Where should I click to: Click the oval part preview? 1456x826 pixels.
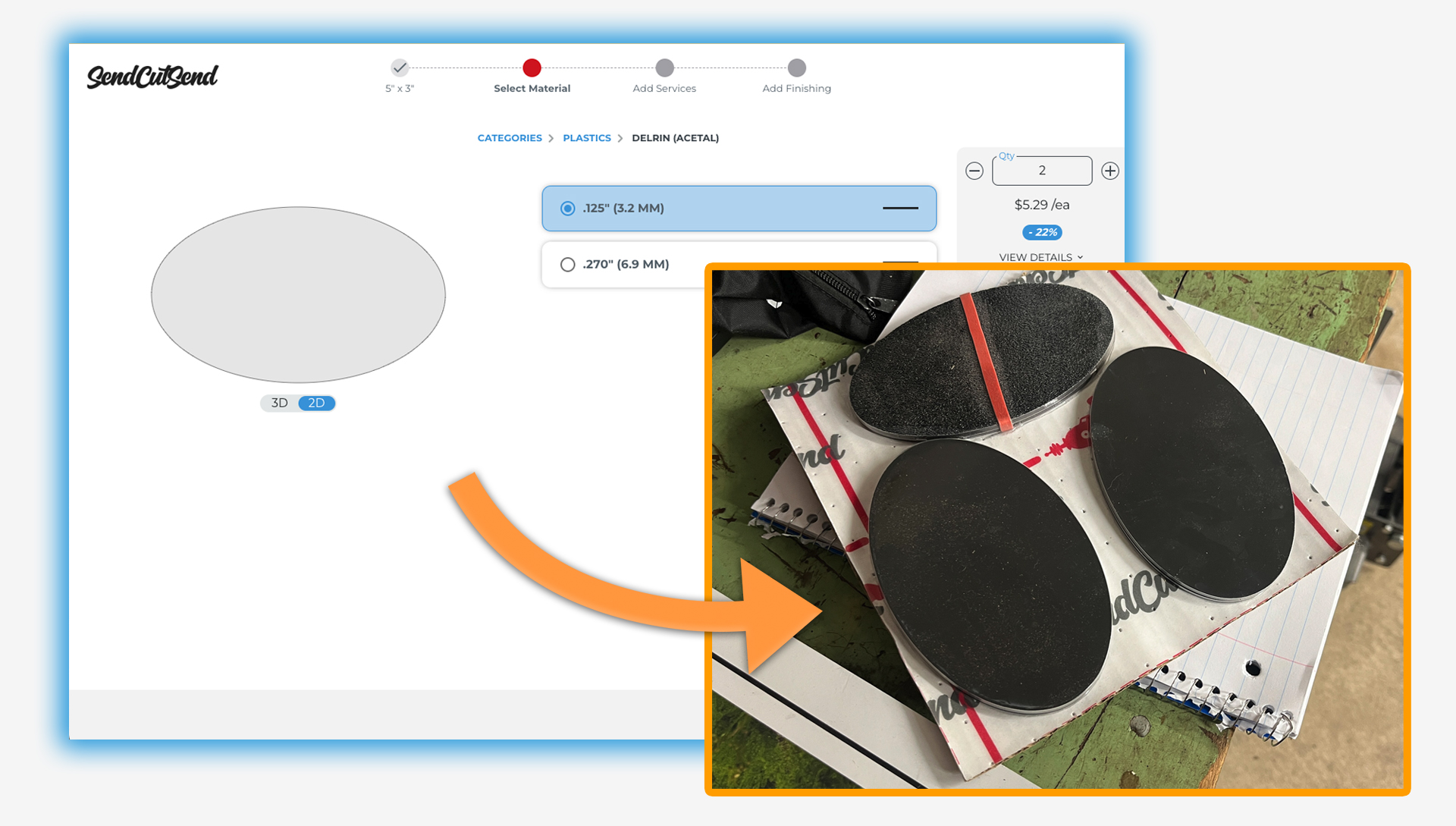(x=298, y=294)
